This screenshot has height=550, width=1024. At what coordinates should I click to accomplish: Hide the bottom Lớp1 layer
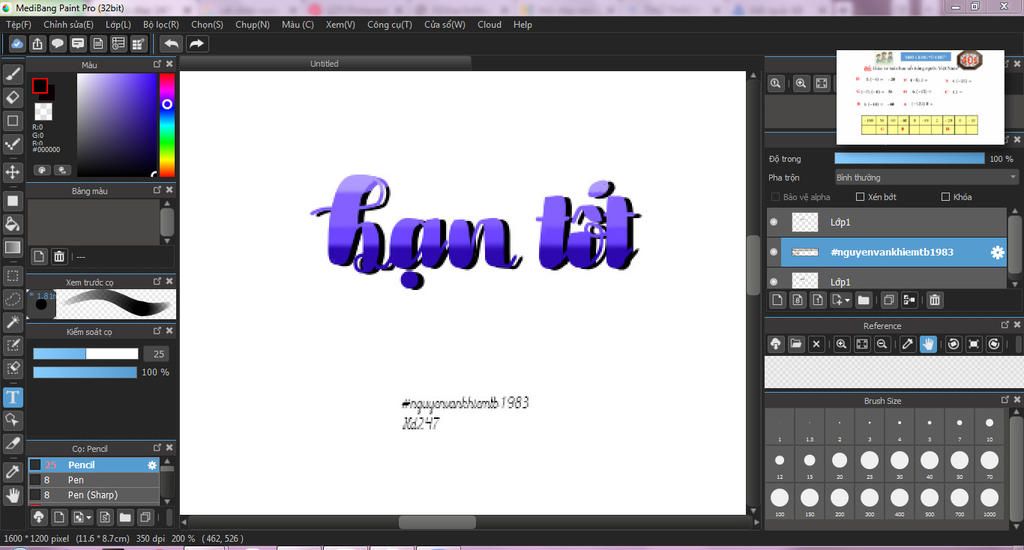(774, 282)
